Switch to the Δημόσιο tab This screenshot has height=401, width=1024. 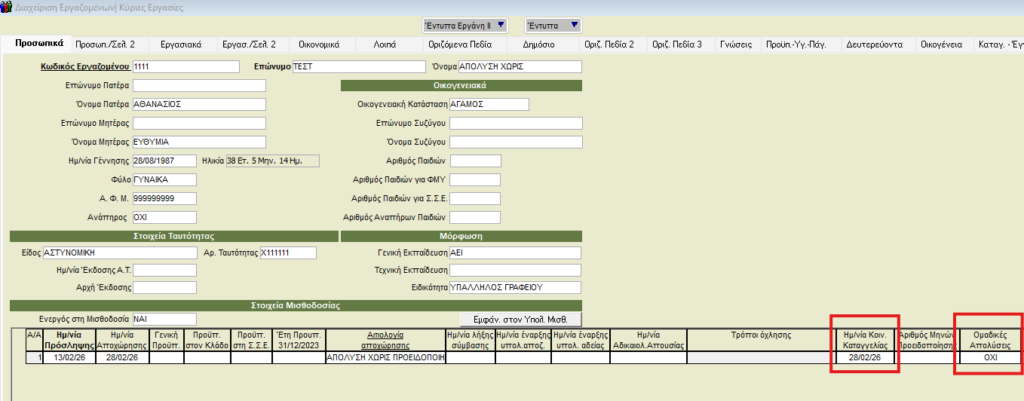click(539, 45)
